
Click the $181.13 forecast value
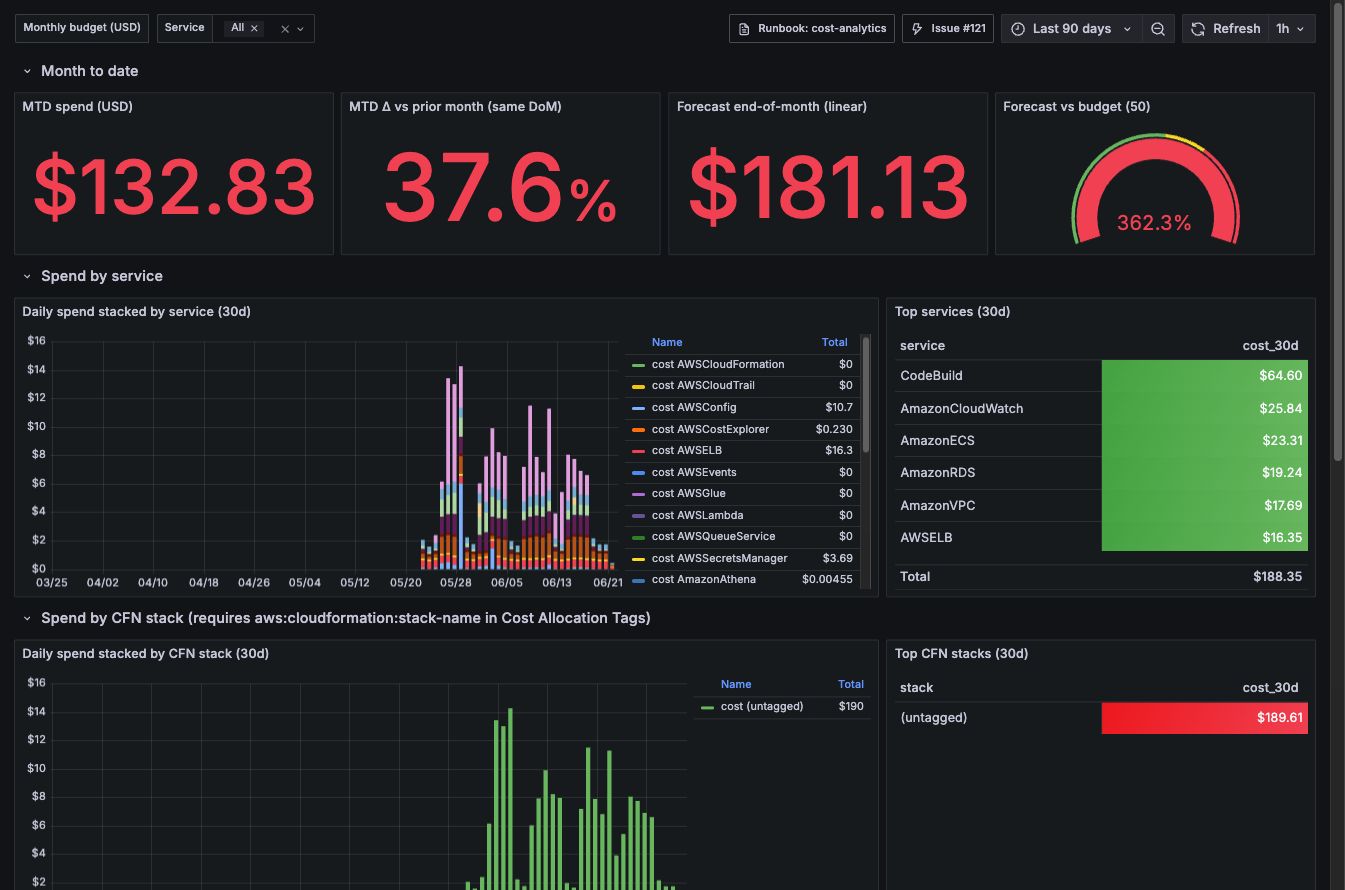click(x=828, y=187)
